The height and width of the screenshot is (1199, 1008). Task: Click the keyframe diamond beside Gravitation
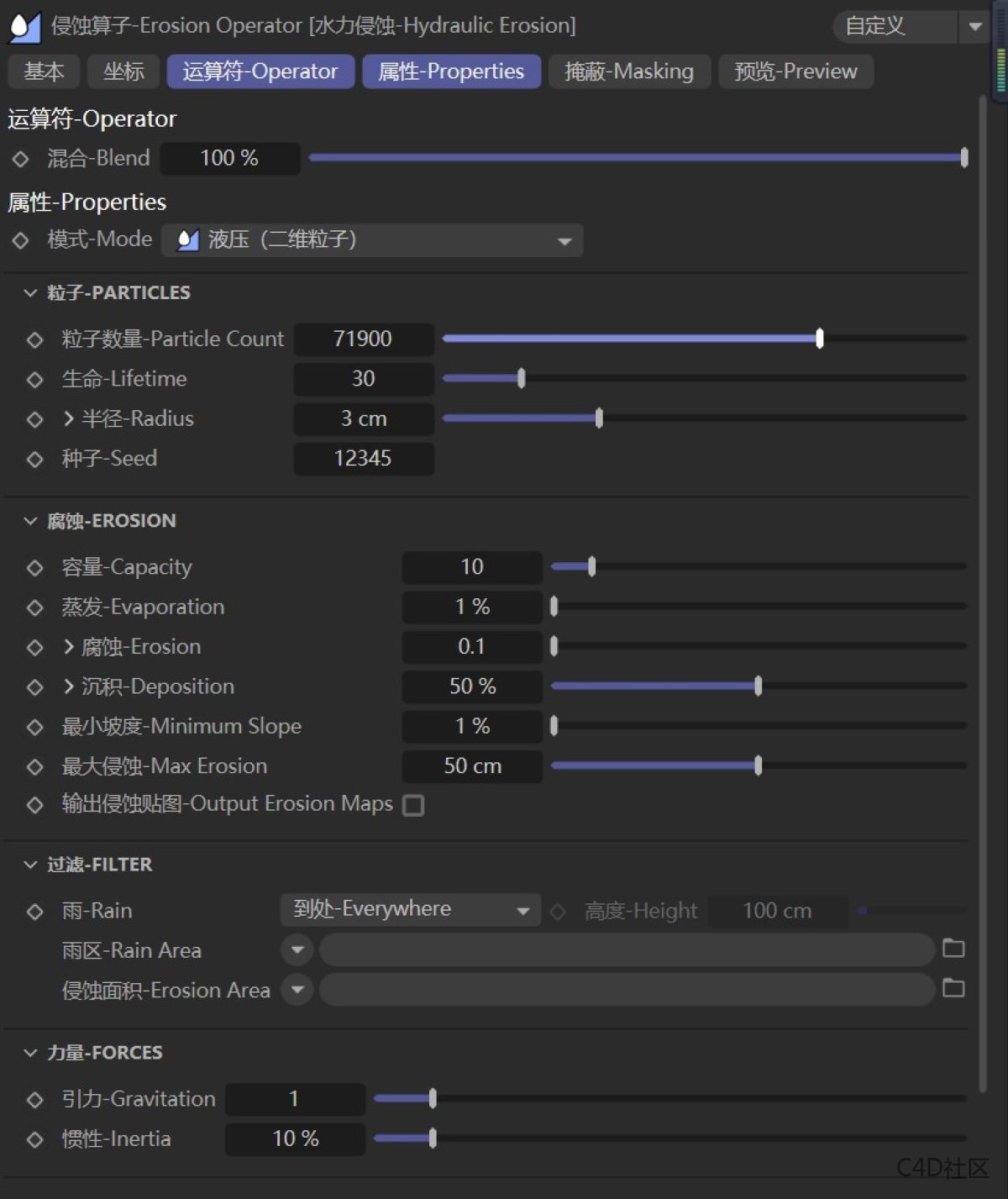[34, 1099]
